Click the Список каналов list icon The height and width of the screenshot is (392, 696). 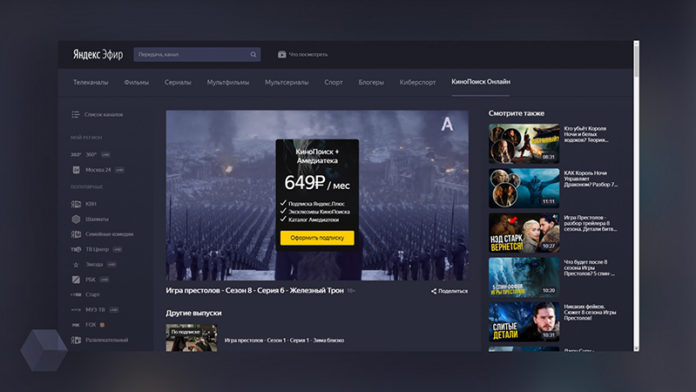click(x=75, y=115)
